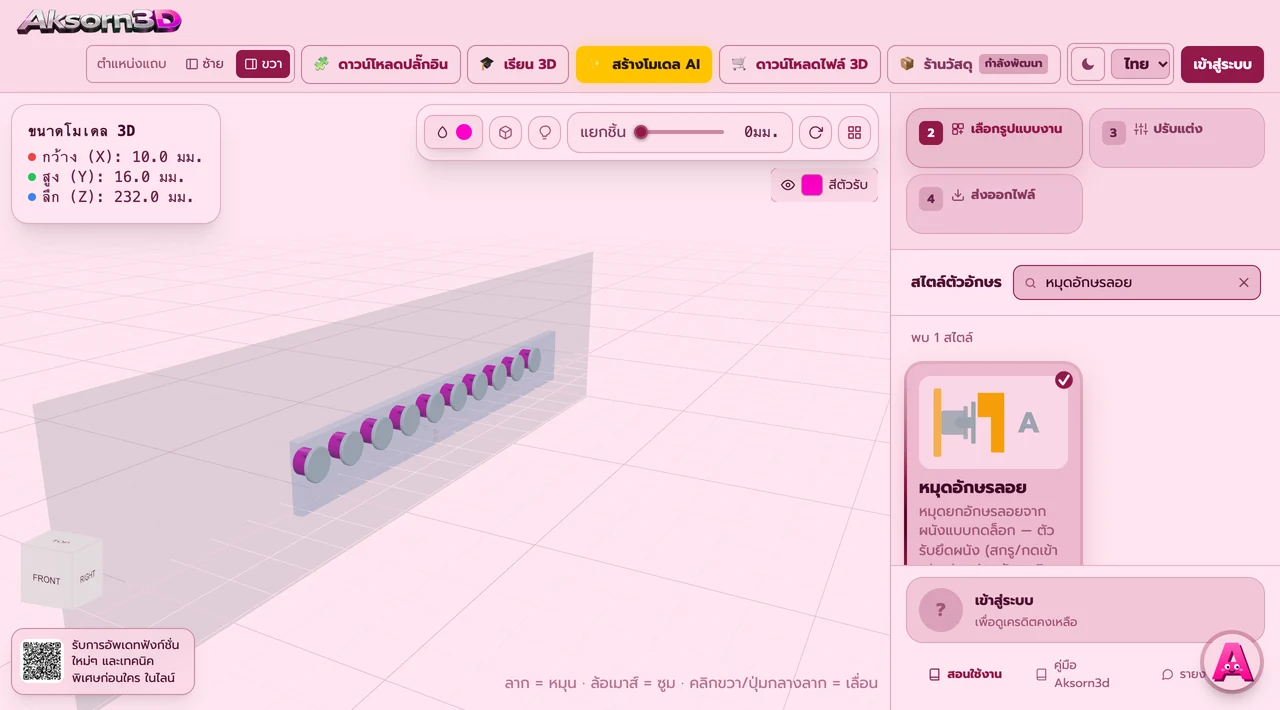This screenshot has height=710, width=1280.
Task: Go to step 3 ปรับแต่ง
Action: pos(1177,138)
